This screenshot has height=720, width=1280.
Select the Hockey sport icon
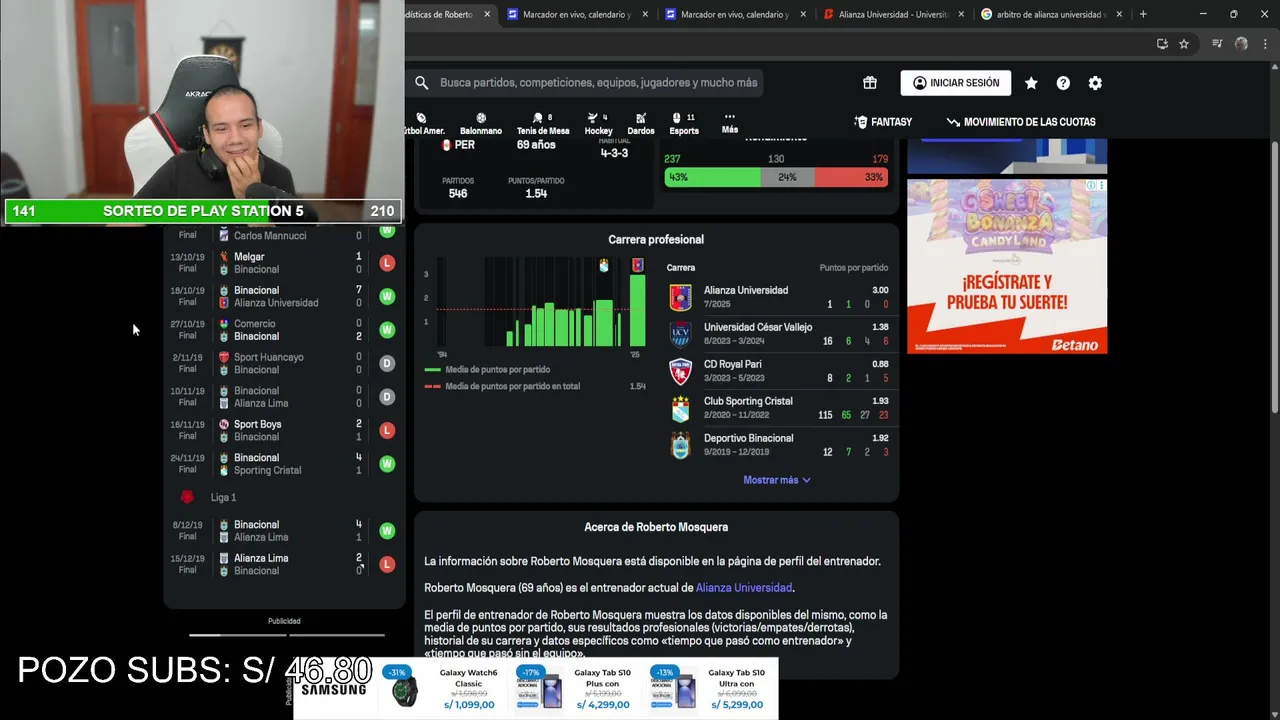coord(598,124)
